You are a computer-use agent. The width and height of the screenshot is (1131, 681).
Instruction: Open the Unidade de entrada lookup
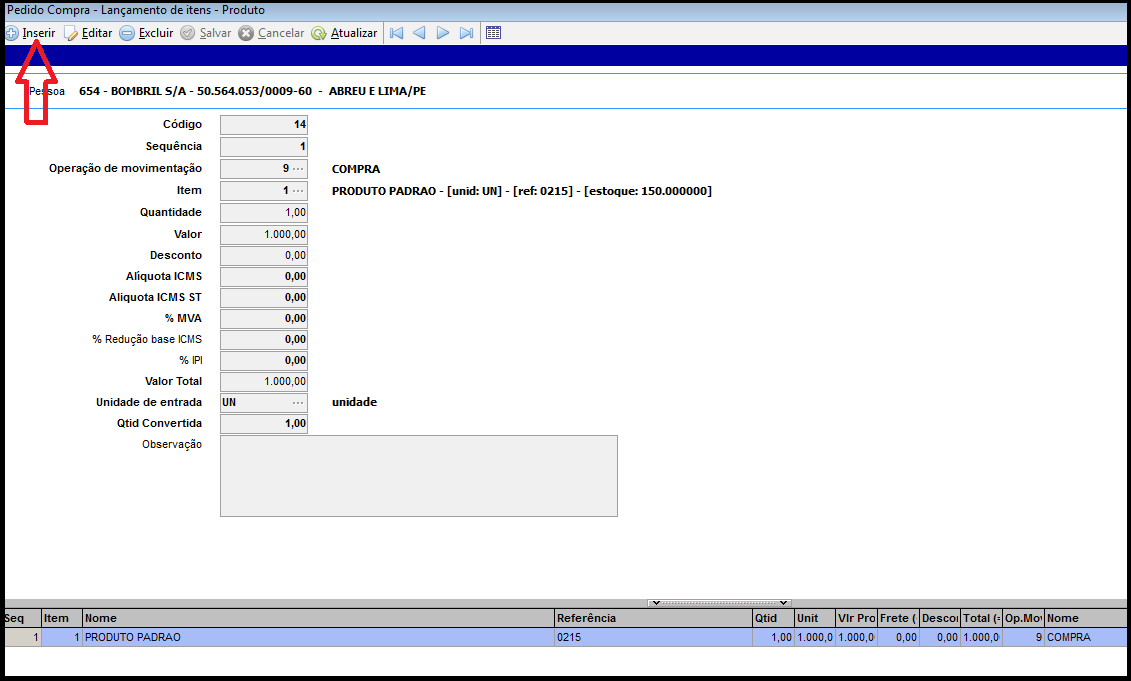298,402
